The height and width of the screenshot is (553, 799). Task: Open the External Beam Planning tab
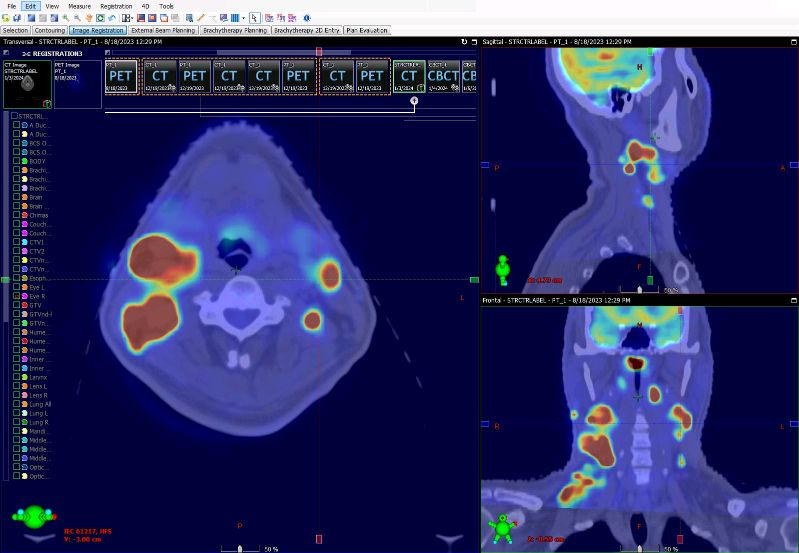tap(163, 30)
